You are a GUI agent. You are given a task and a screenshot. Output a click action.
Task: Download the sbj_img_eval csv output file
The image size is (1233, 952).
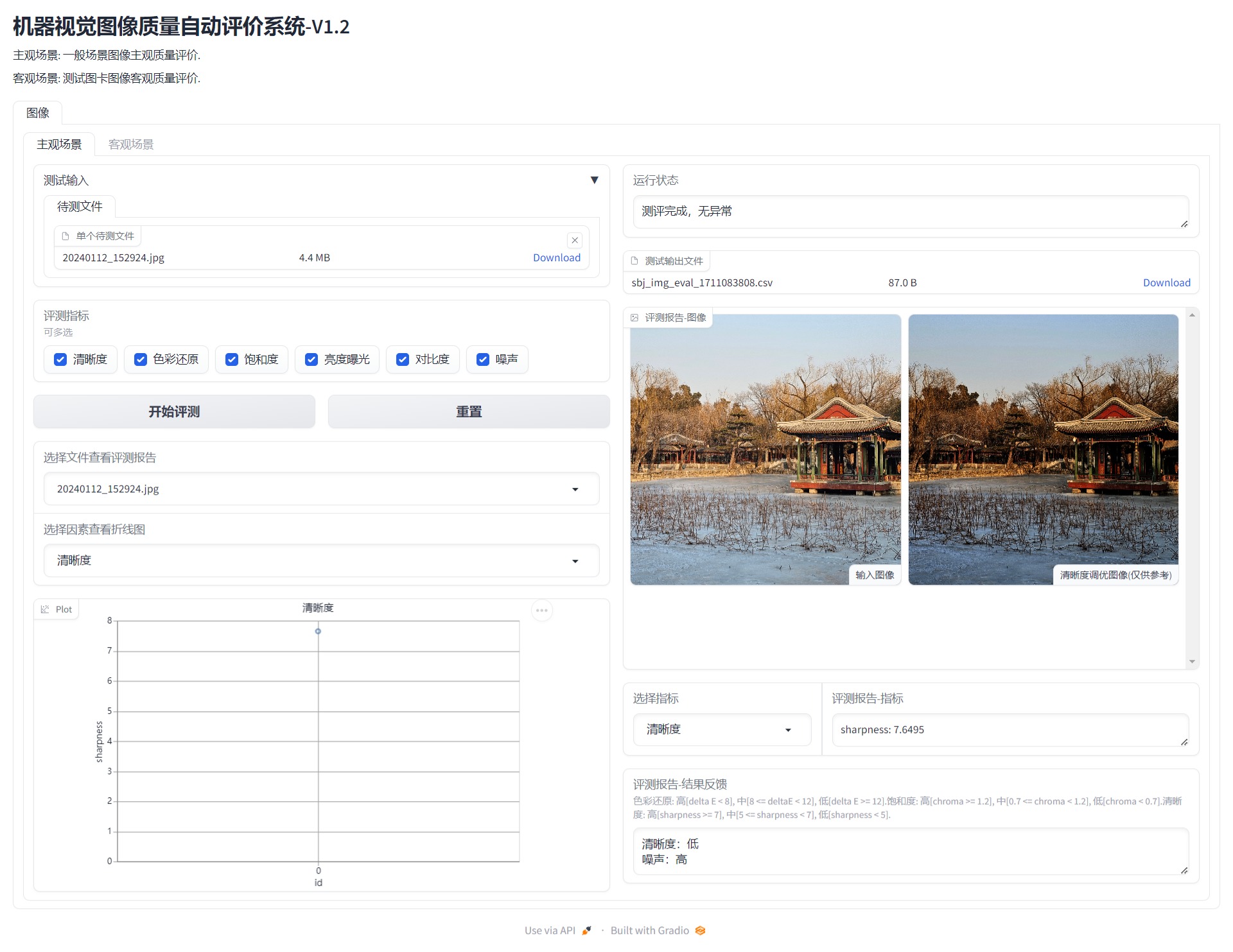tap(1166, 282)
